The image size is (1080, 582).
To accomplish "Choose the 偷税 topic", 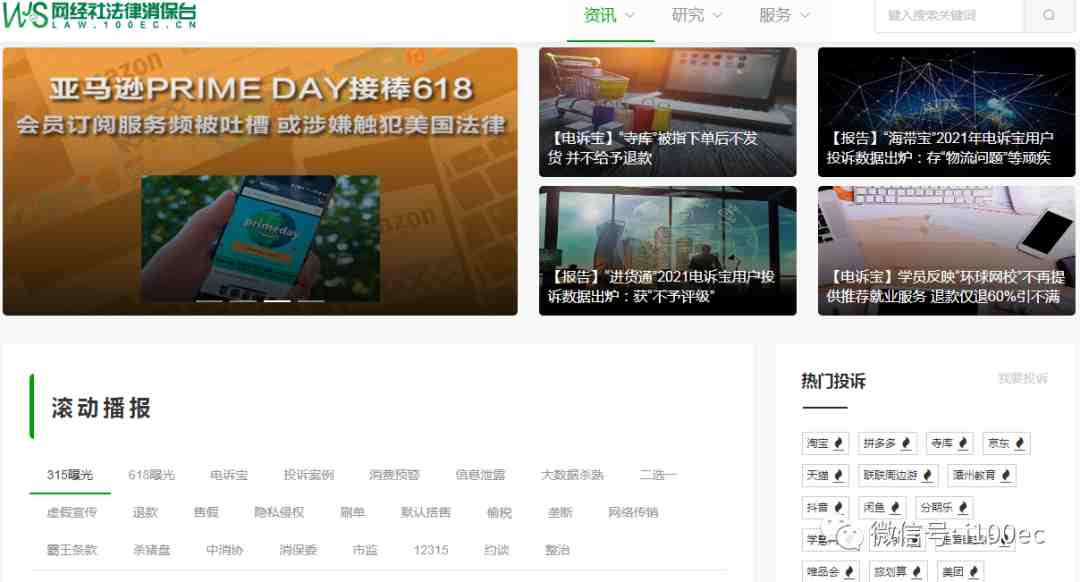I will tap(499, 512).
